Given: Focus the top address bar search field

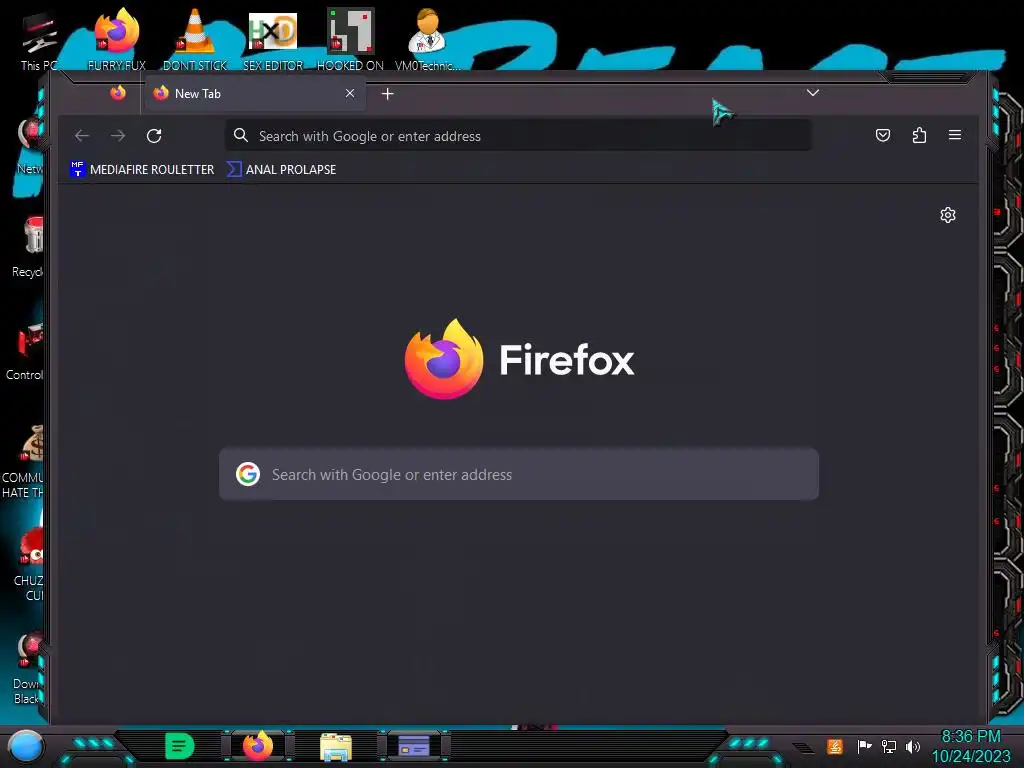Looking at the screenshot, I should [519, 136].
